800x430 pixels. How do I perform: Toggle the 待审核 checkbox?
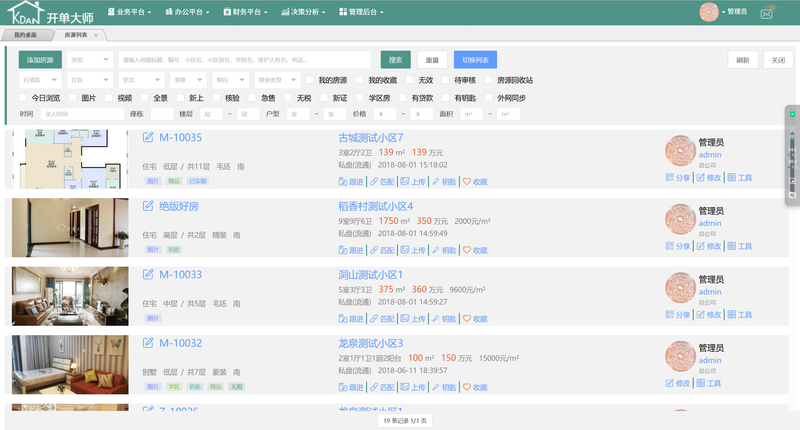445,80
